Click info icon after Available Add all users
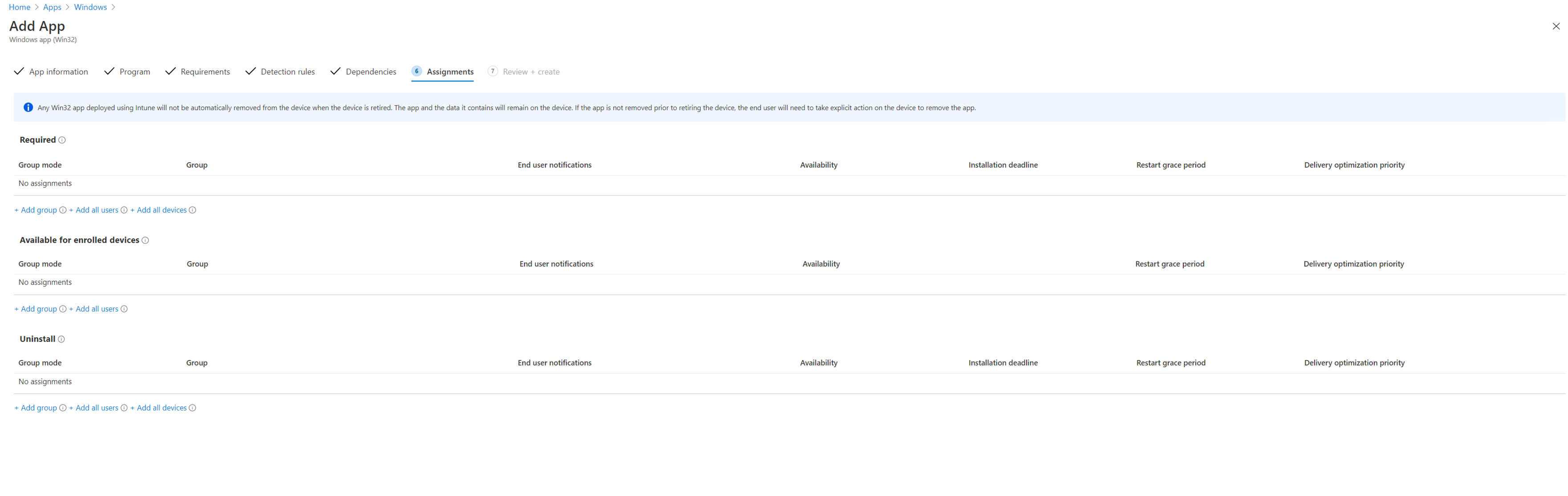 pyautogui.click(x=124, y=309)
